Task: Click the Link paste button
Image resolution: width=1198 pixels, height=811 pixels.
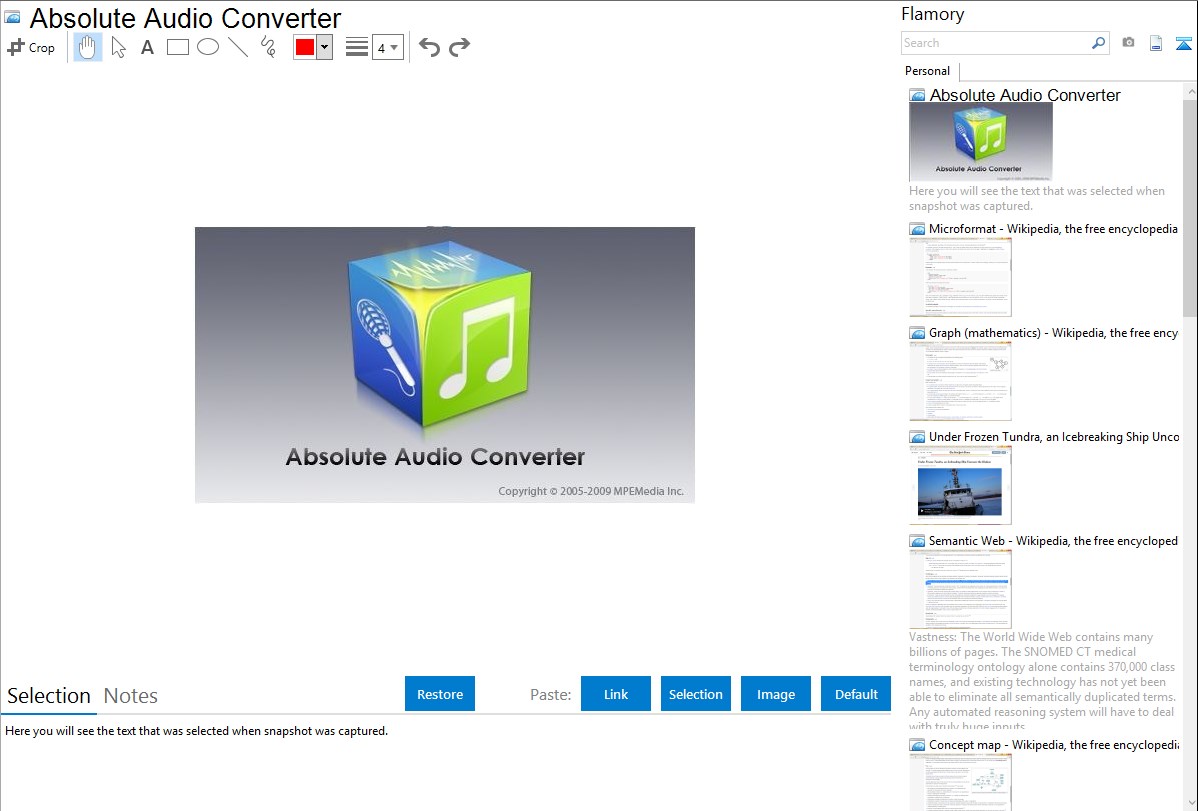Action: click(616, 694)
